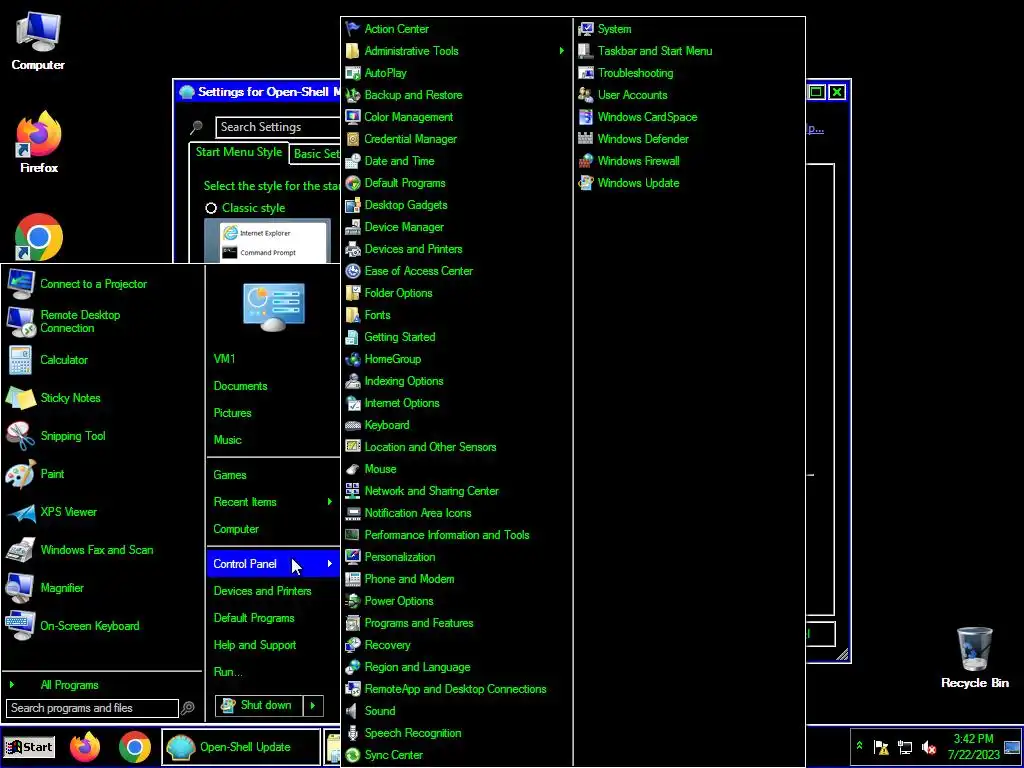
Task: Open Shut down options arrow
Action: [313, 705]
